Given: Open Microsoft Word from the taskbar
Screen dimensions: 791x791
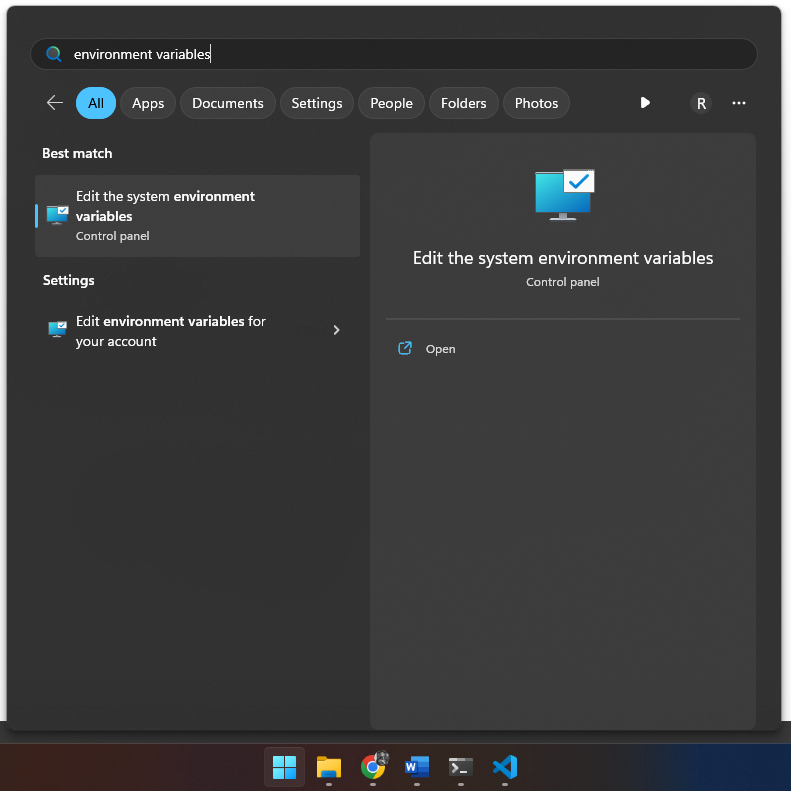Looking at the screenshot, I should point(417,767).
